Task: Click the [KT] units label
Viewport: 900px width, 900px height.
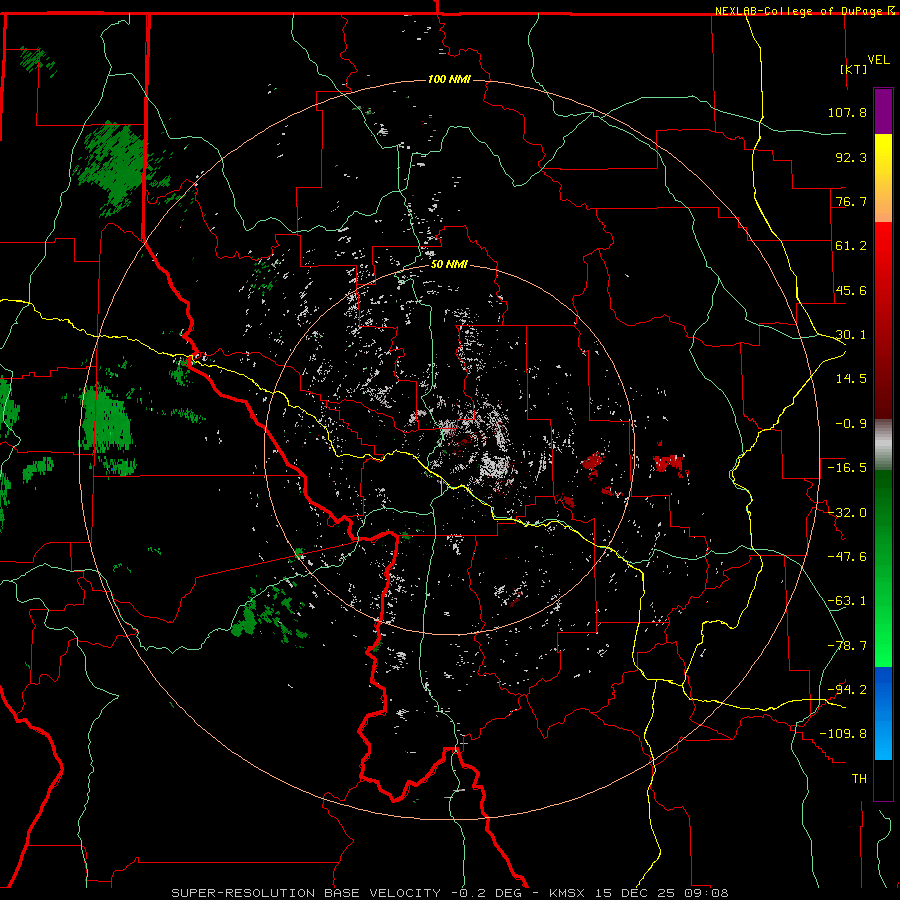Action: coord(854,69)
